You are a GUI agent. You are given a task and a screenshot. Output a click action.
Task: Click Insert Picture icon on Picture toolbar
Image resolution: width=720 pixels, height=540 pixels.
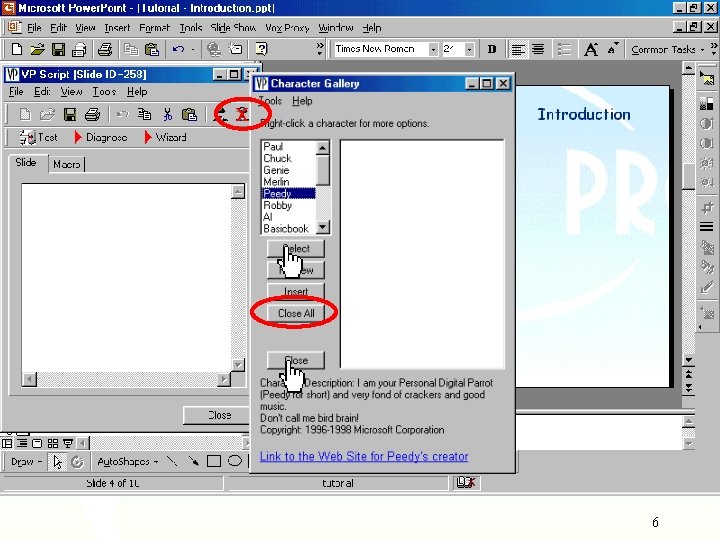[x=707, y=79]
